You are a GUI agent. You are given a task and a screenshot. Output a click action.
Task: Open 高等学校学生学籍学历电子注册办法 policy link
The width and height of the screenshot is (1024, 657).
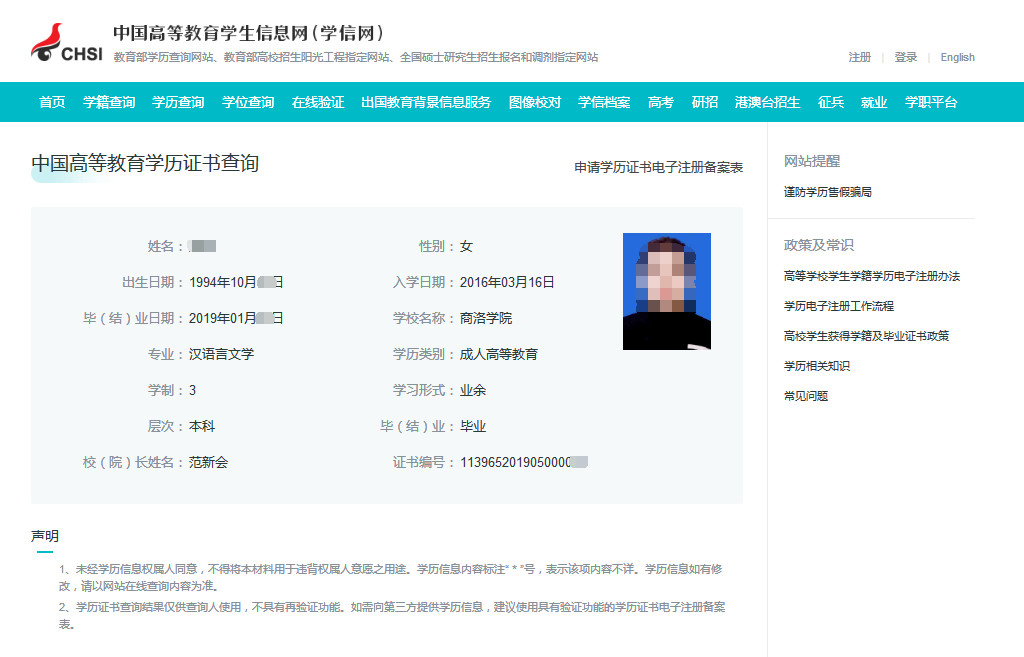click(x=871, y=276)
